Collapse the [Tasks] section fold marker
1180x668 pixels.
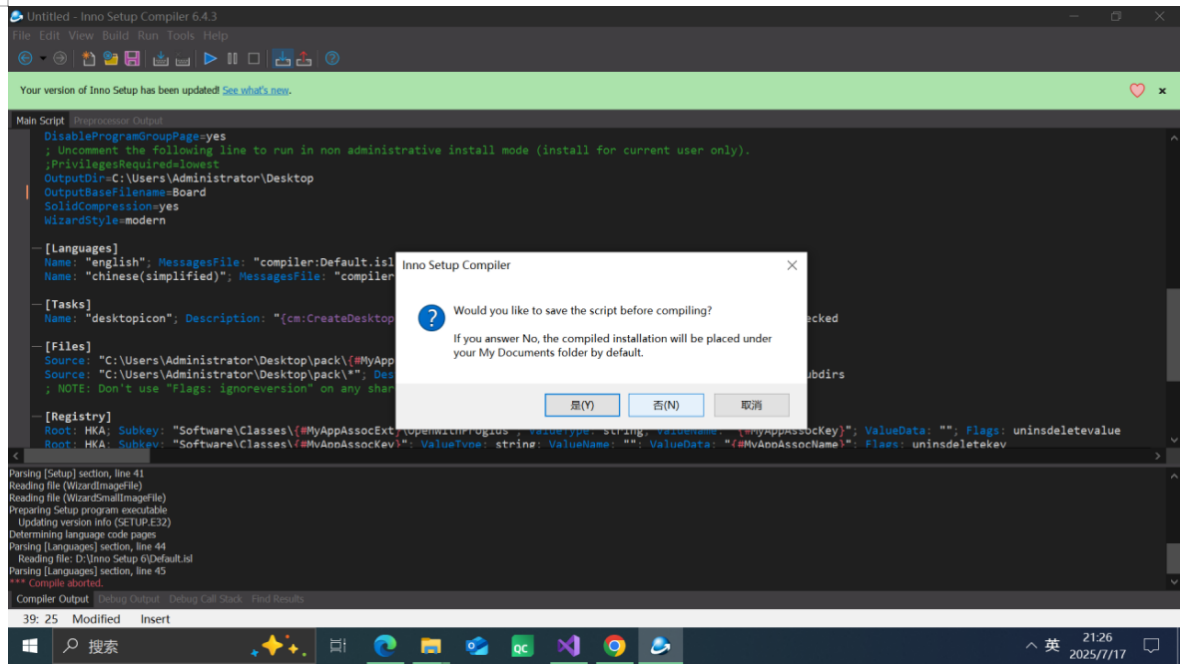[x=36, y=304]
